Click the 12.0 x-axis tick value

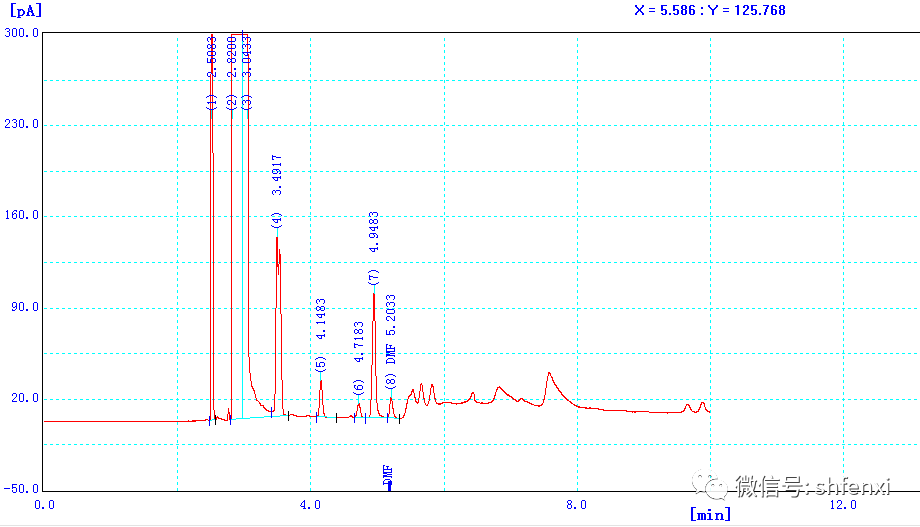843,504
